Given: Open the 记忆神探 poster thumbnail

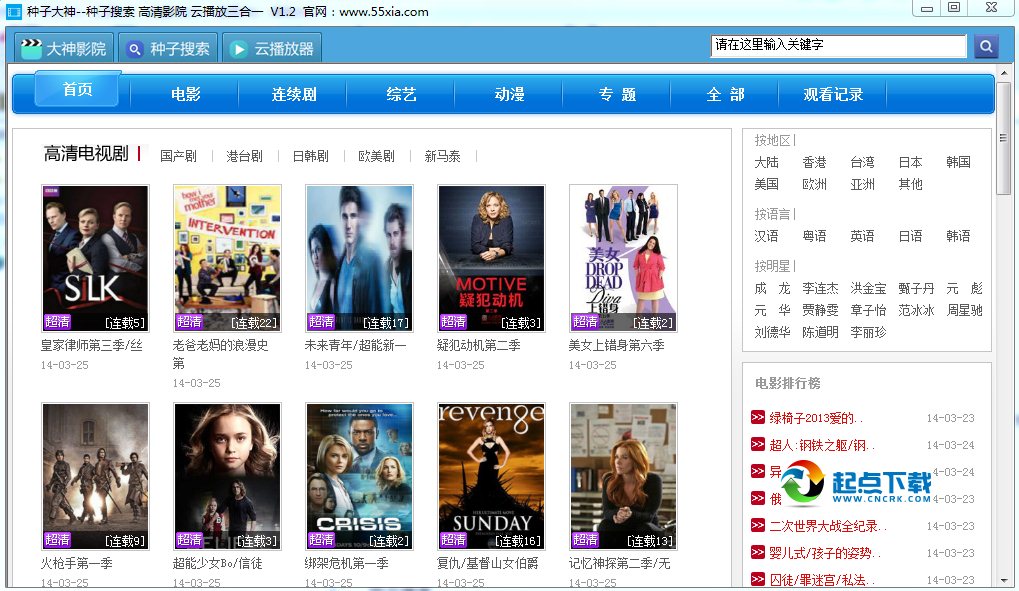Looking at the screenshot, I should click(x=623, y=477).
